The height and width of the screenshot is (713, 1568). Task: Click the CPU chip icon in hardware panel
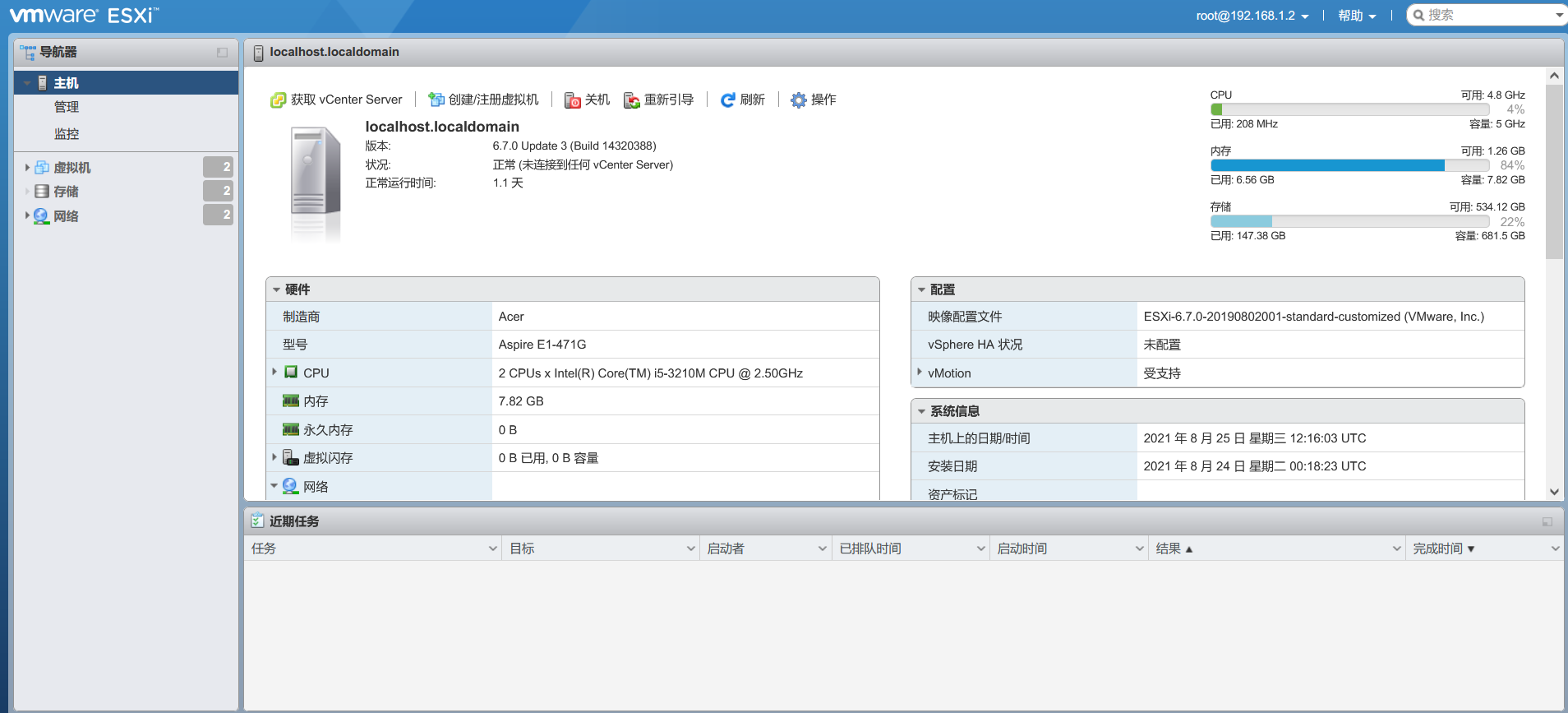[x=291, y=373]
